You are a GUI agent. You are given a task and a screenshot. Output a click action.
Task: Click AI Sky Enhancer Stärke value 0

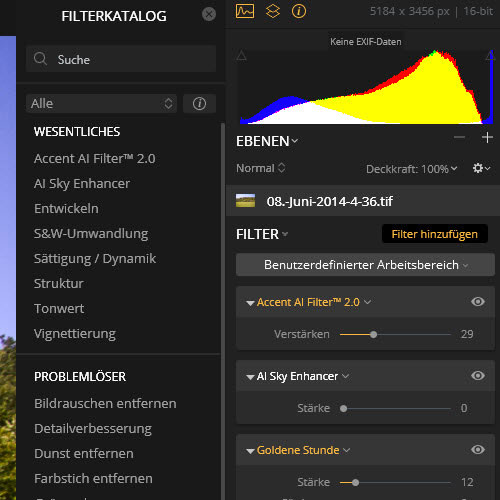(464, 408)
